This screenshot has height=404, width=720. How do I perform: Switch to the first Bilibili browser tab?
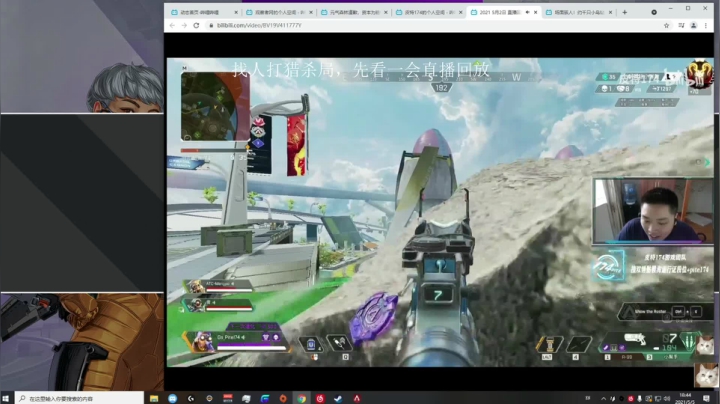pyautogui.click(x=203, y=12)
